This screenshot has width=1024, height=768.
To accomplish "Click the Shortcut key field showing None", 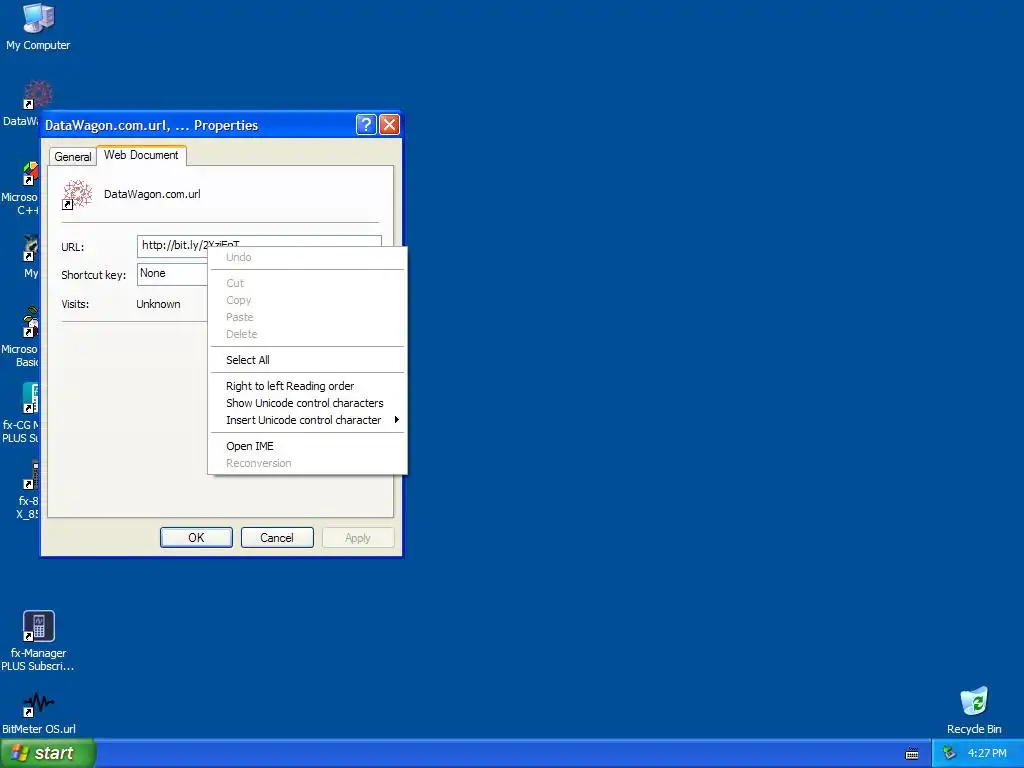I will coord(172,274).
